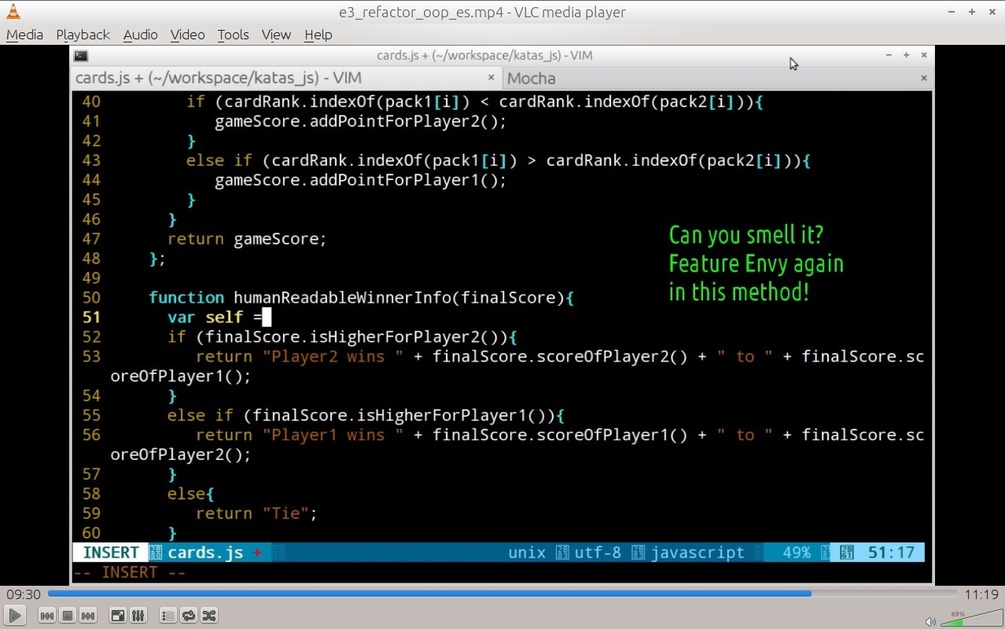1005x629 pixels.
Task: Open the Playback menu
Action: [82, 34]
